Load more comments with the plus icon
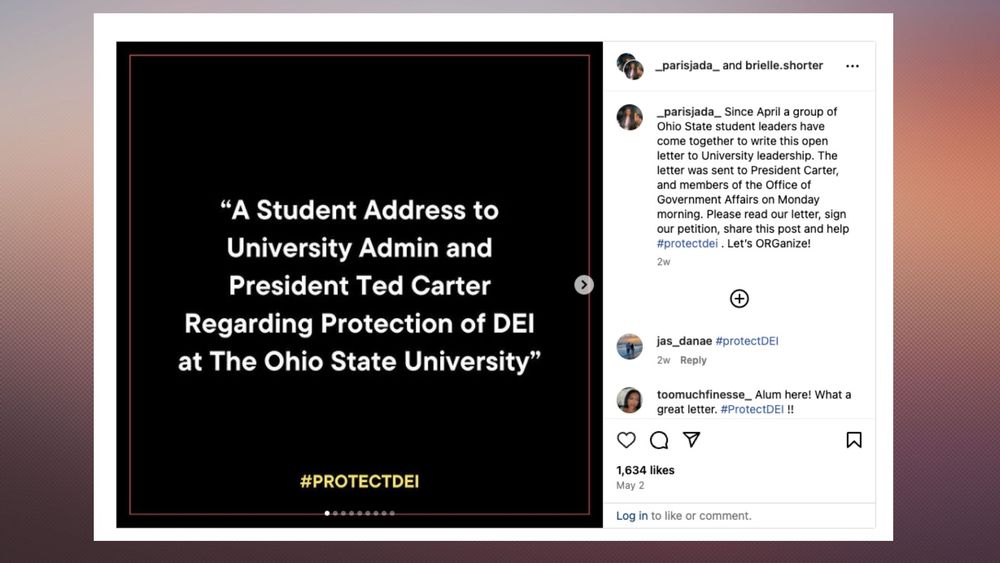Image resolution: width=1000 pixels, height=563 pixels. pyautogui.click(x=739, y=298)
